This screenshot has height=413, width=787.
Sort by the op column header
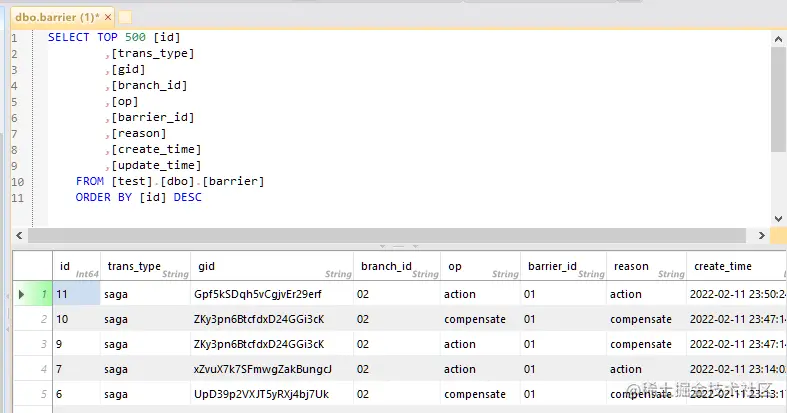[x=481, y=266]
